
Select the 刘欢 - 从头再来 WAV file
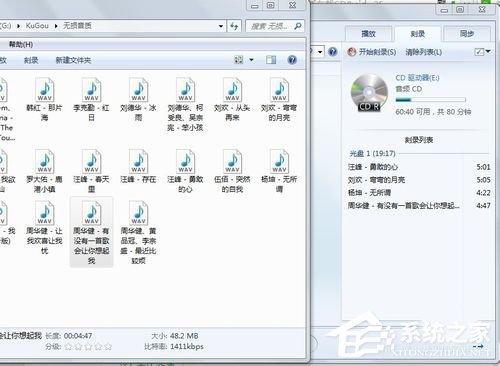(232, 99)
